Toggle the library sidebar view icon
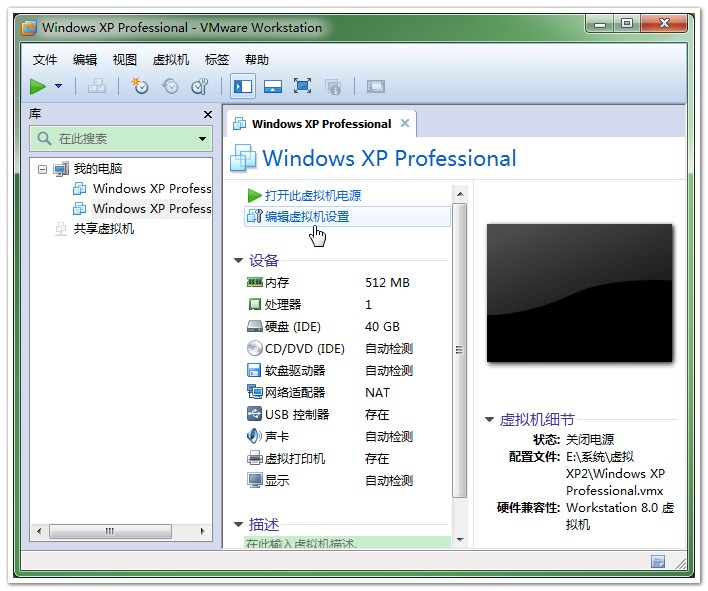The height and width of the screenshot is (591, 708). [x=243, y=86]
